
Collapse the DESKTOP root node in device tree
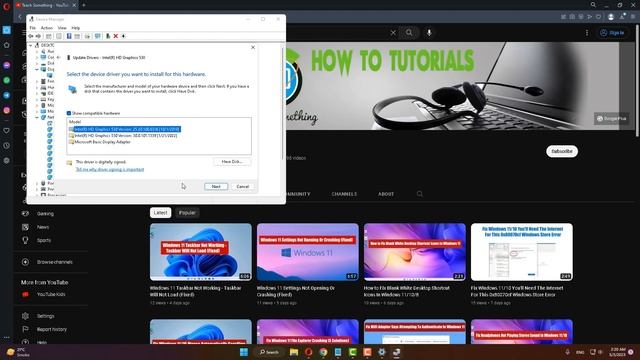[31, 45]
